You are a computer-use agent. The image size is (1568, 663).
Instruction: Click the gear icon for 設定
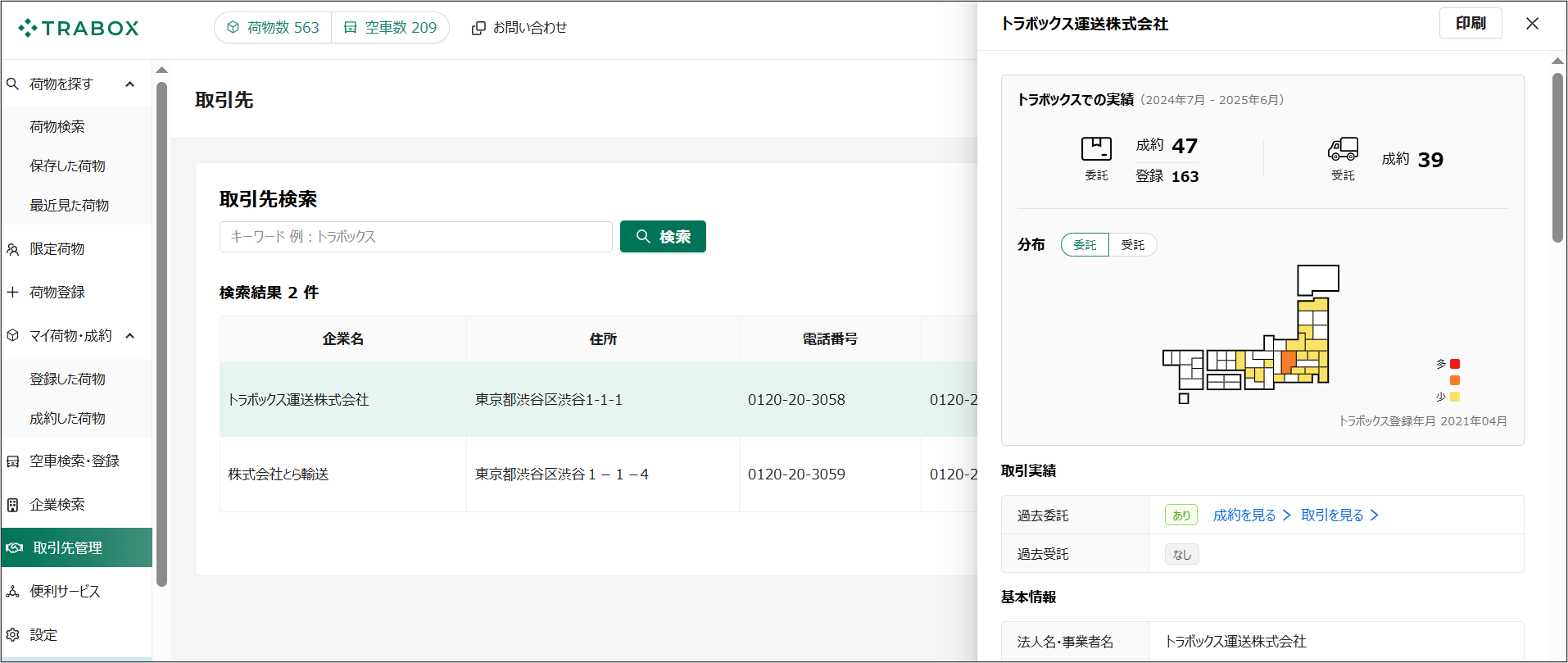click(13, 634)
